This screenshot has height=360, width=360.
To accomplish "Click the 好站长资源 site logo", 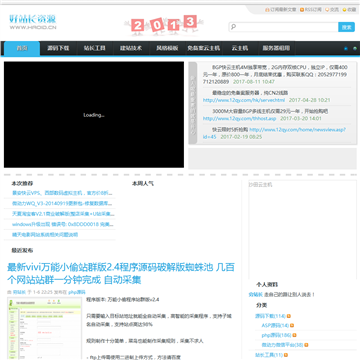I will point(33,22).
